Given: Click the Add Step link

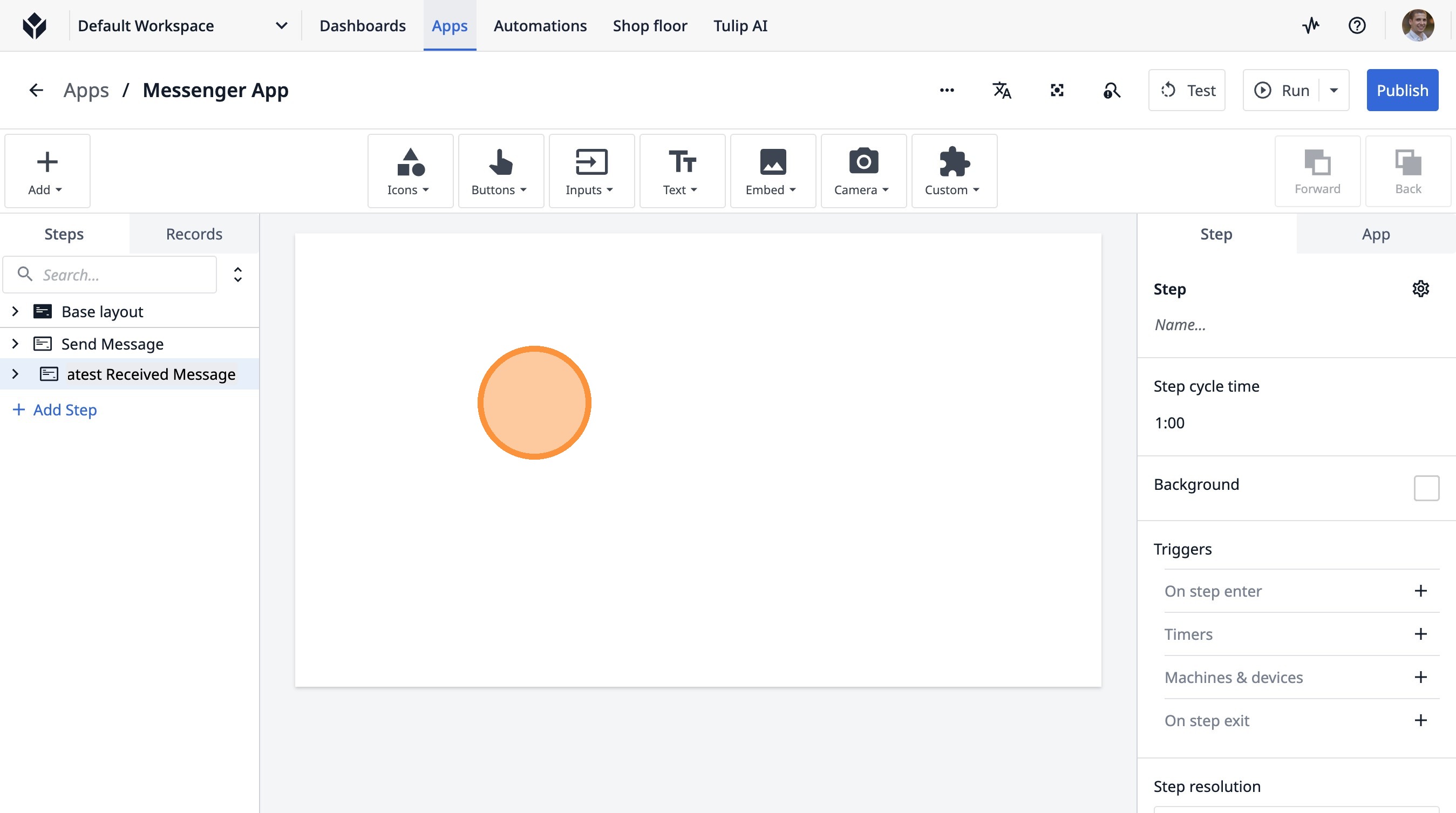Looking at the screenshot, I should tap(55, 409).
